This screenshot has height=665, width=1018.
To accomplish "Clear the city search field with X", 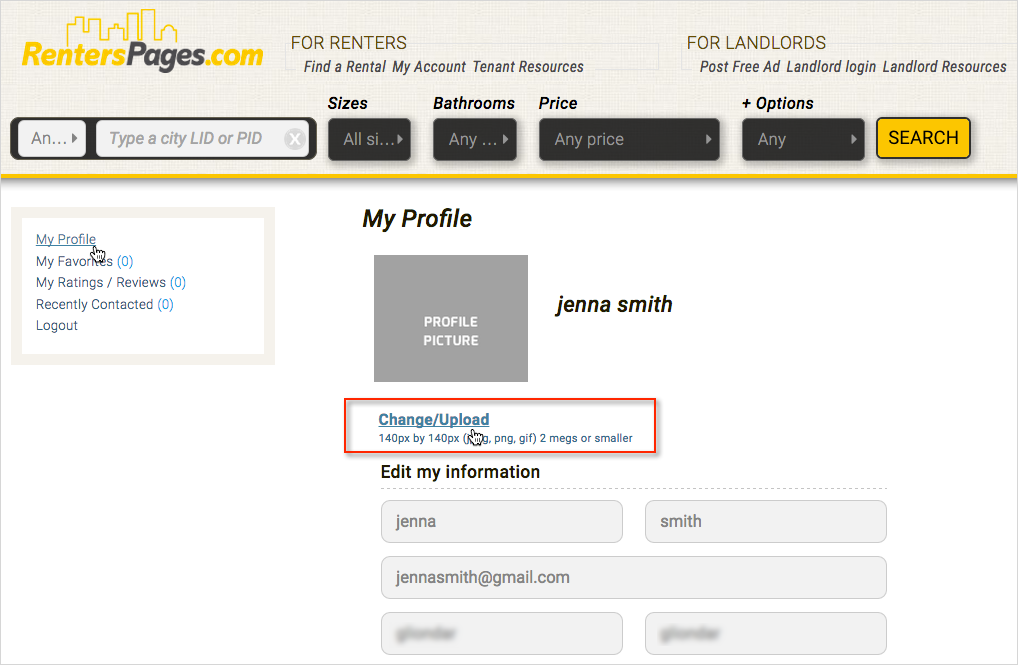I will click(295, 138).
